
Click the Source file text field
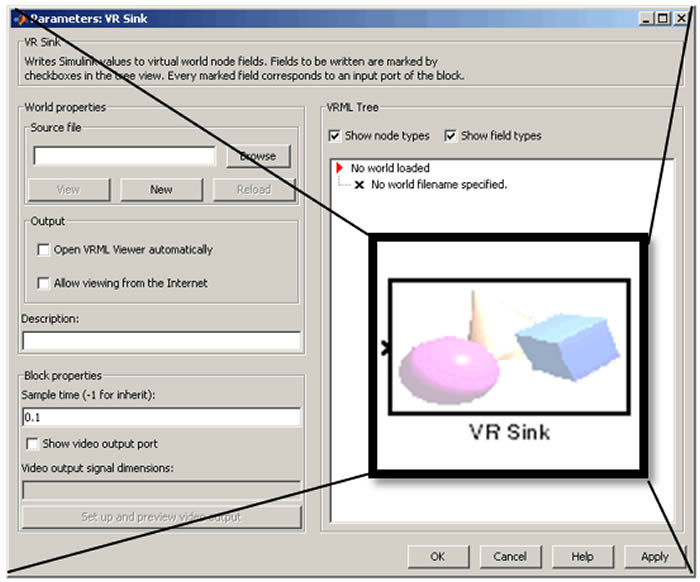click(124, 156)
